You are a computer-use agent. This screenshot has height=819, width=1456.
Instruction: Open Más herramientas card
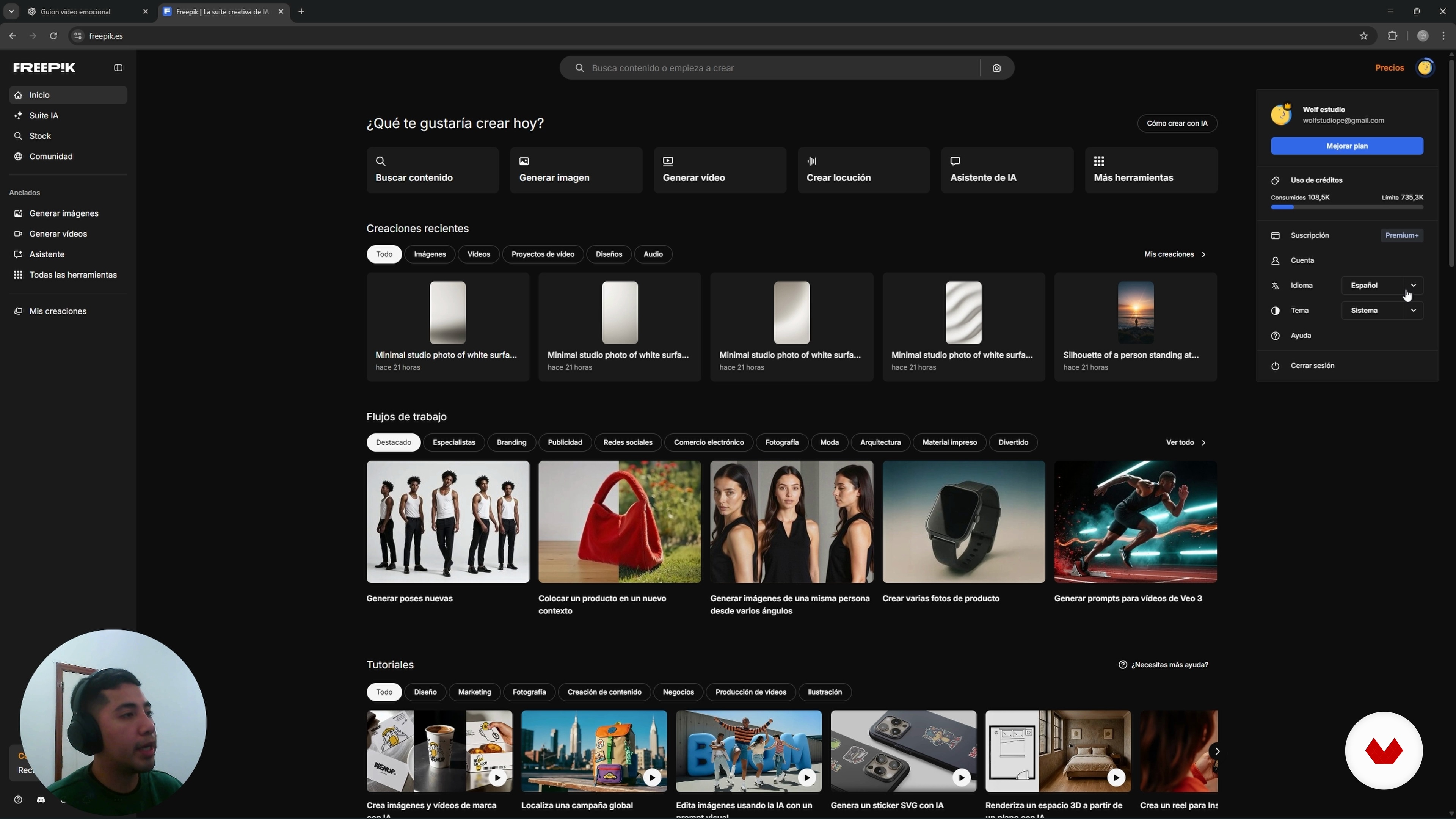[1151, 170]
